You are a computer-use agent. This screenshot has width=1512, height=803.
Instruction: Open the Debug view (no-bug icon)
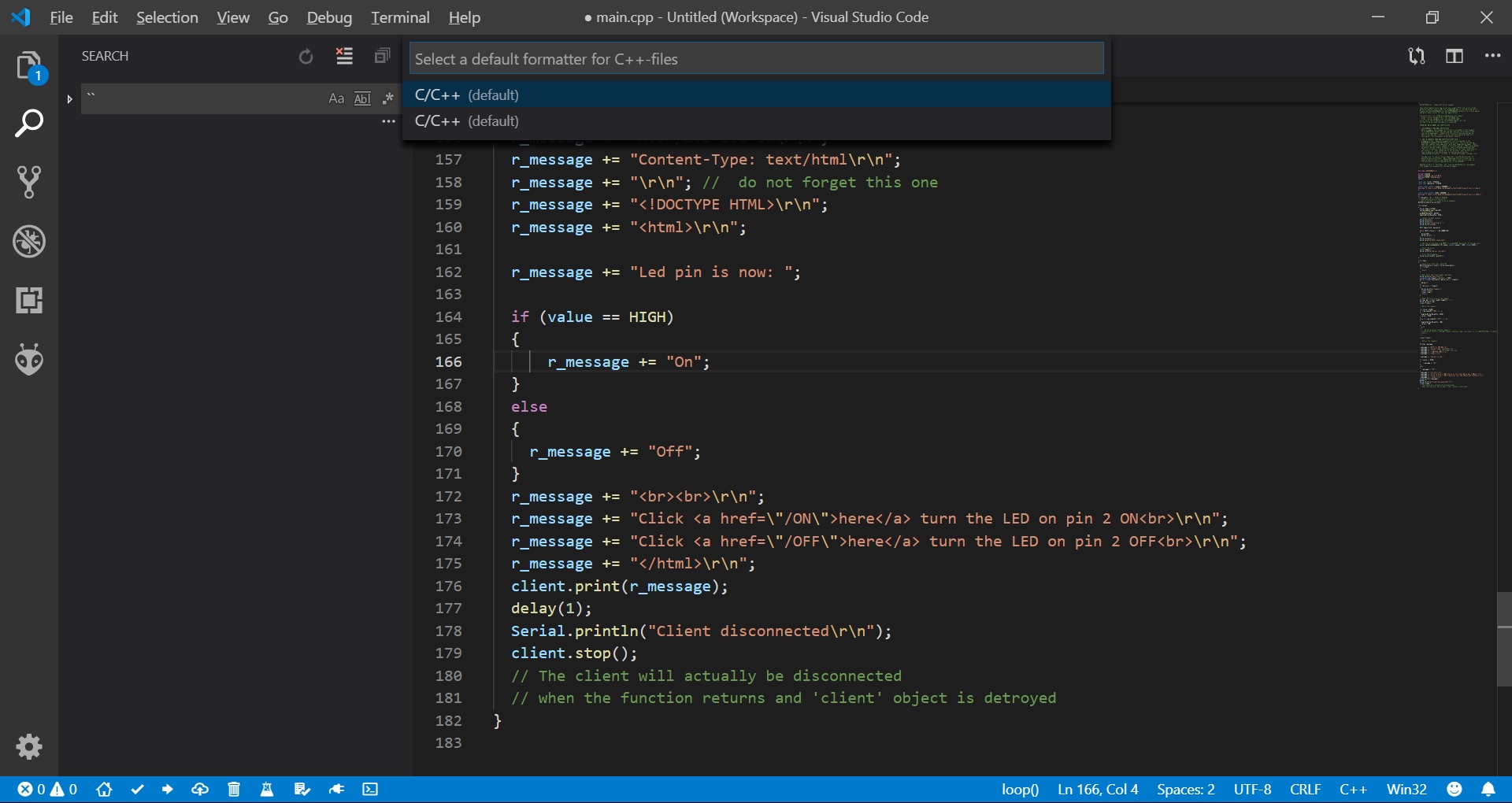[x=29, y=242]
